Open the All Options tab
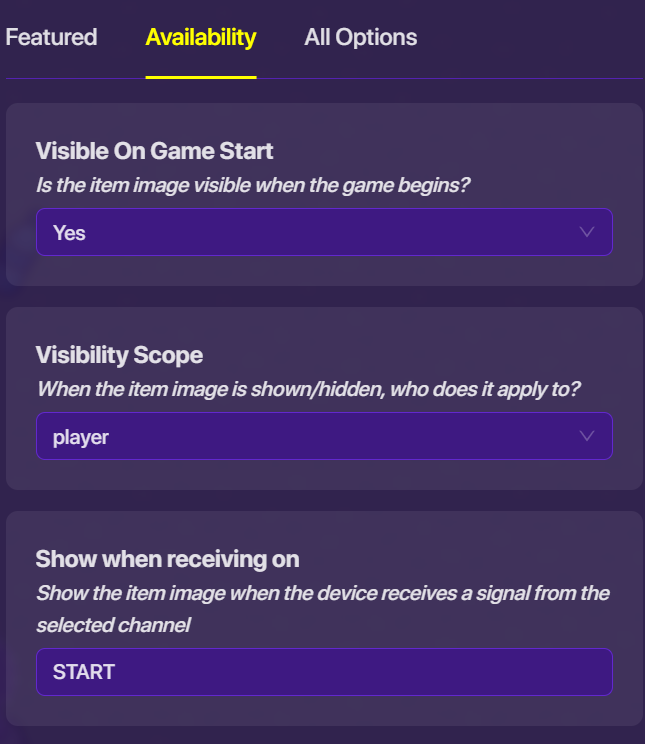 [360, 38]
